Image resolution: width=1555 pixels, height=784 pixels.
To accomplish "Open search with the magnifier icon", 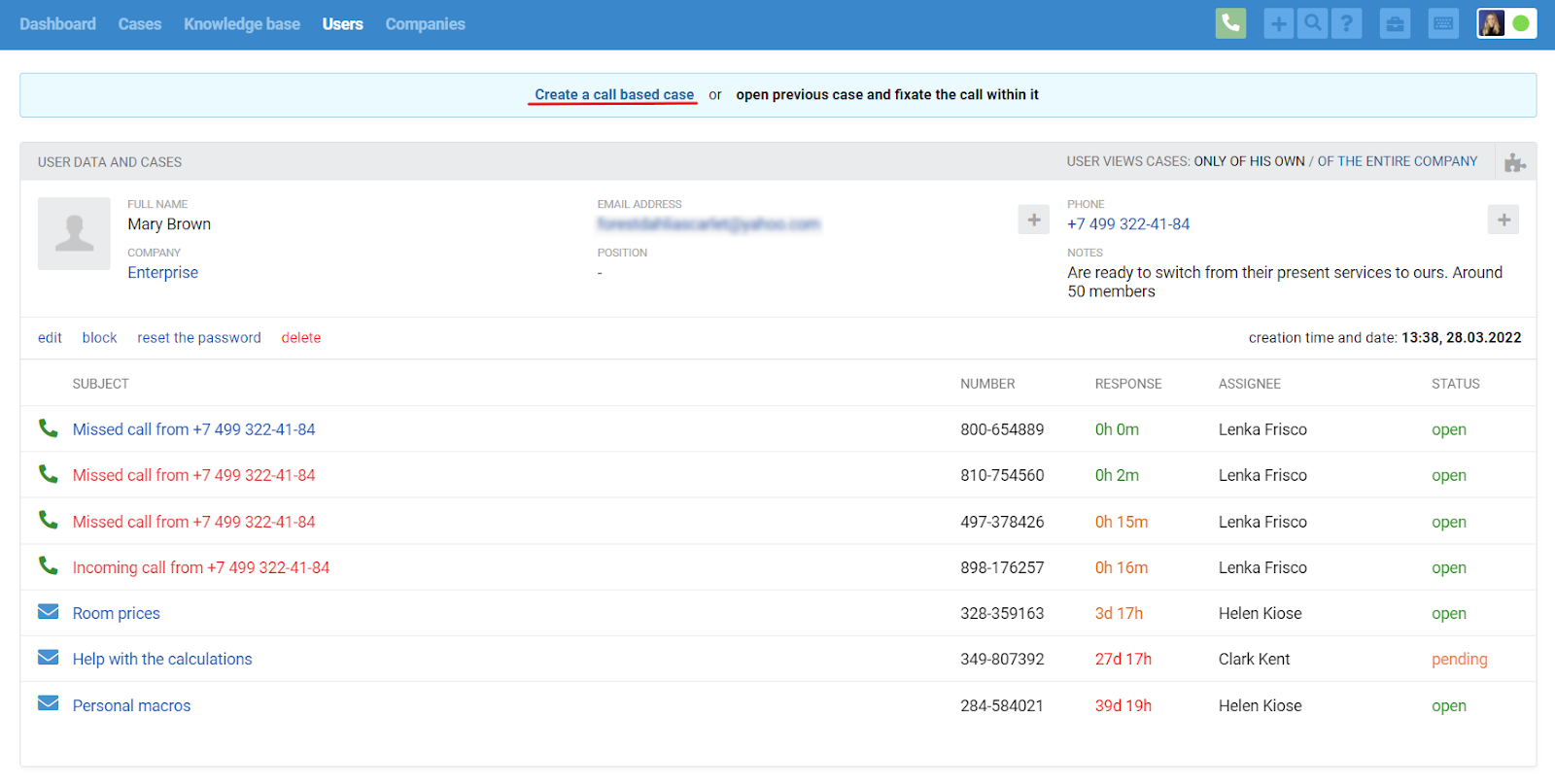I will 1312,23.
